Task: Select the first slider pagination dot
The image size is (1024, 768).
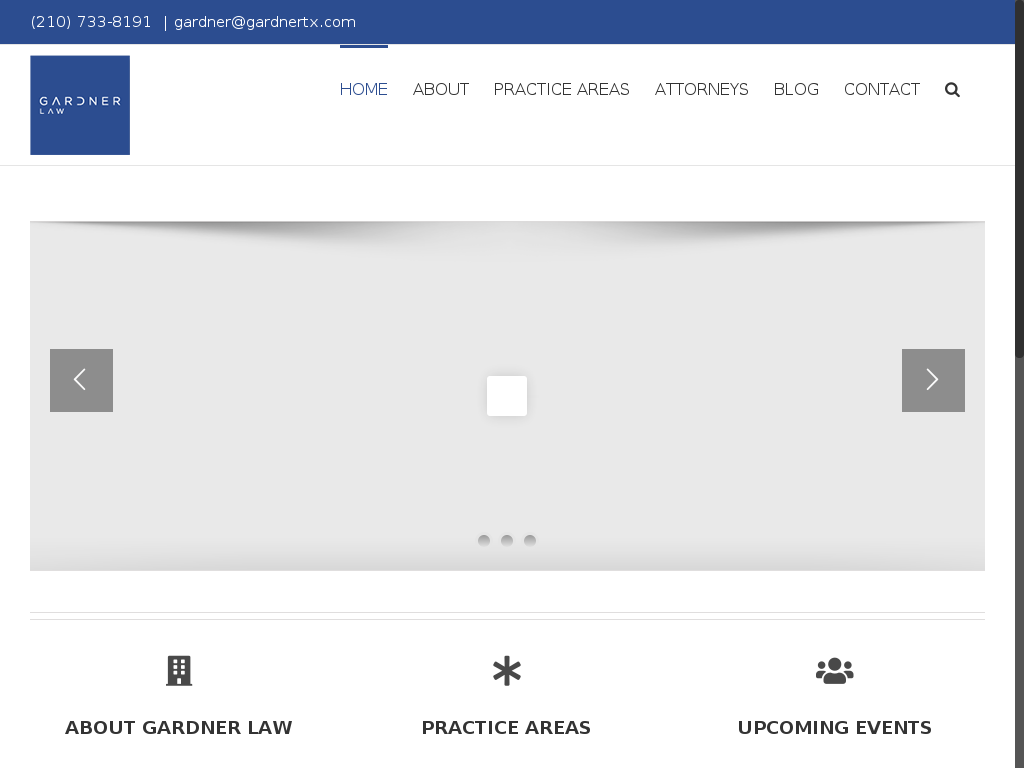Action: 484,541
